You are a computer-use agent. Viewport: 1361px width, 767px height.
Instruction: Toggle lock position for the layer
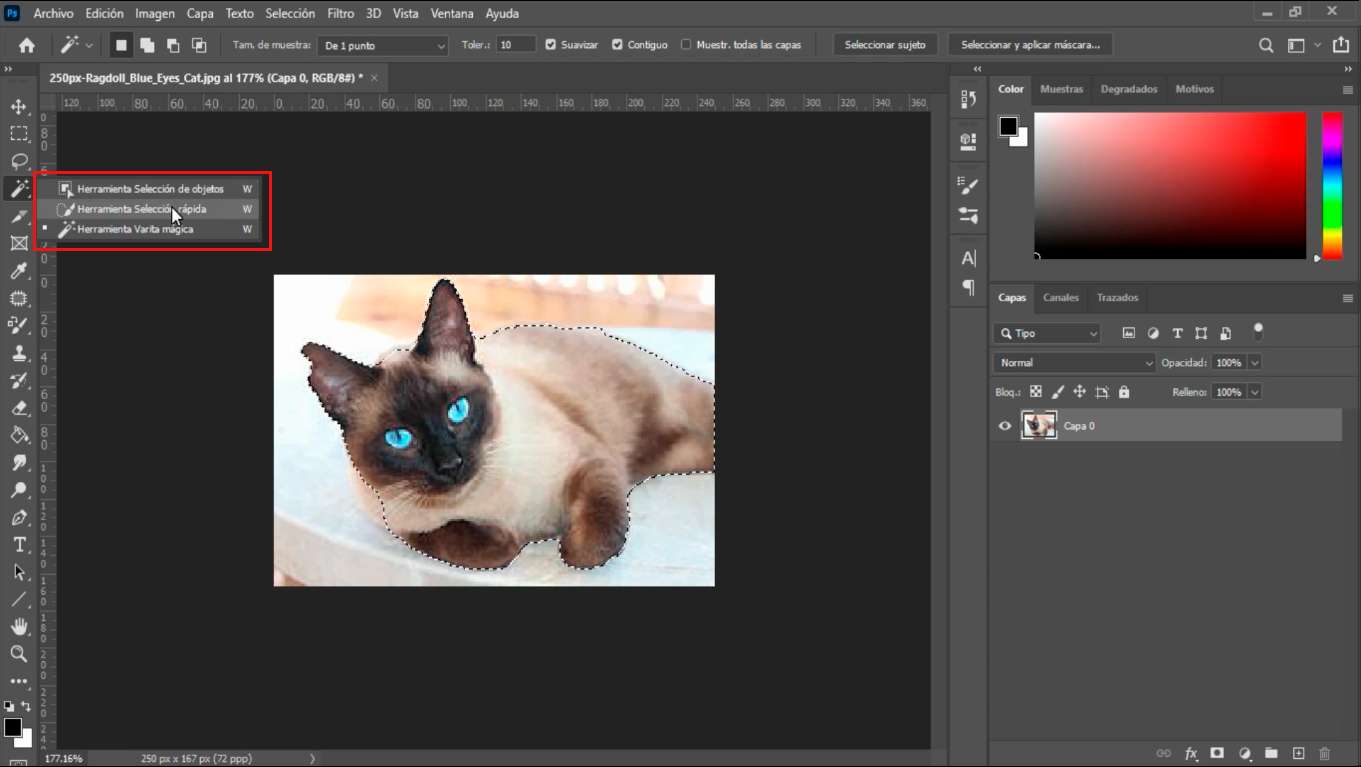pos(1079,392)
